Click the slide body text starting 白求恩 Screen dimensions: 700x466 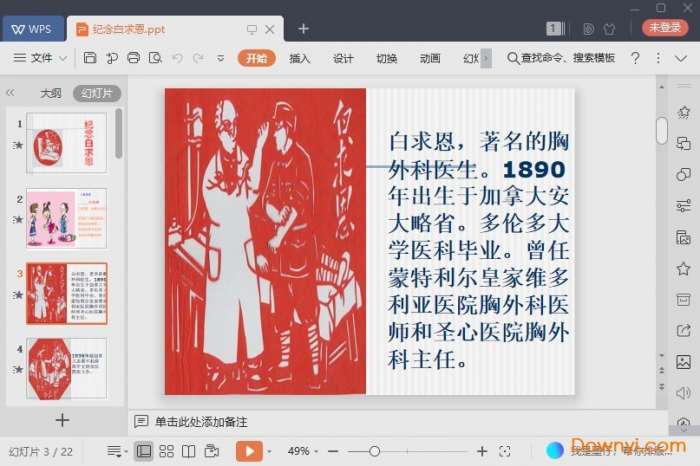coord(479,250)
